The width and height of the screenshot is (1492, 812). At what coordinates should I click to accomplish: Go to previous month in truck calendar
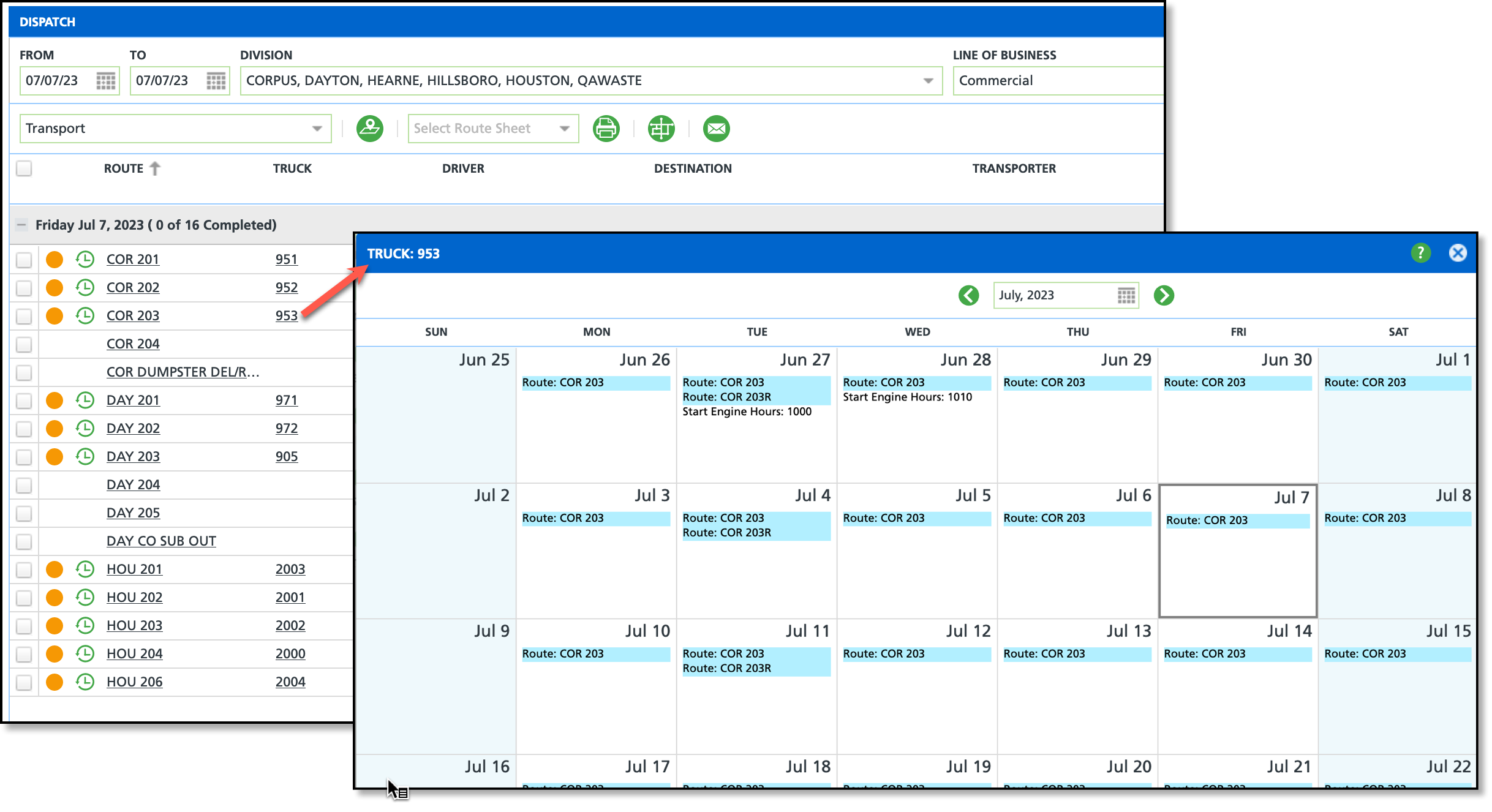coord(968,295)
